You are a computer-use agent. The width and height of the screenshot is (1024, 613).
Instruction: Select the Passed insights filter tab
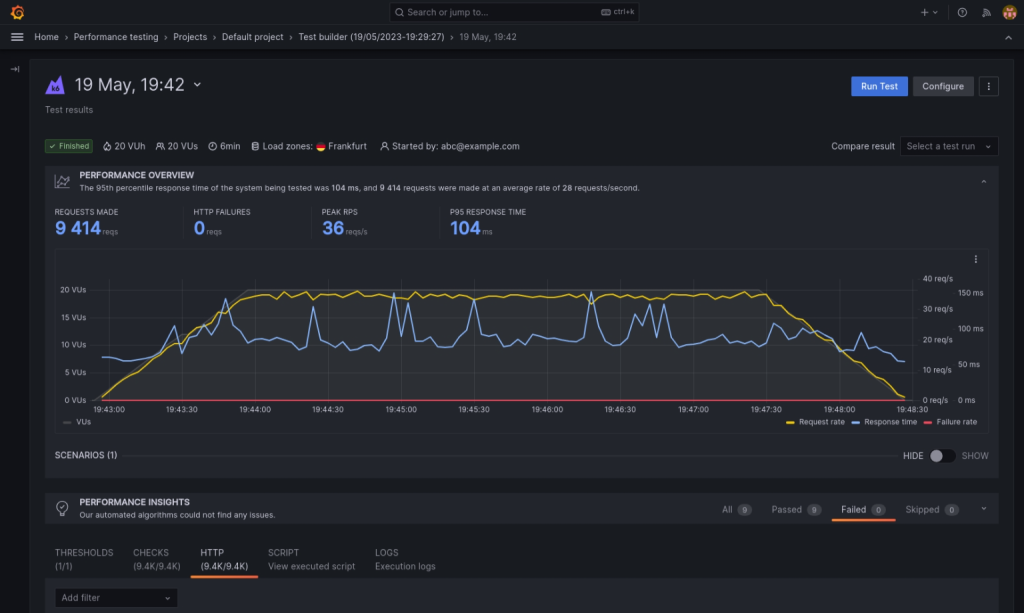(x=796, y=510)
